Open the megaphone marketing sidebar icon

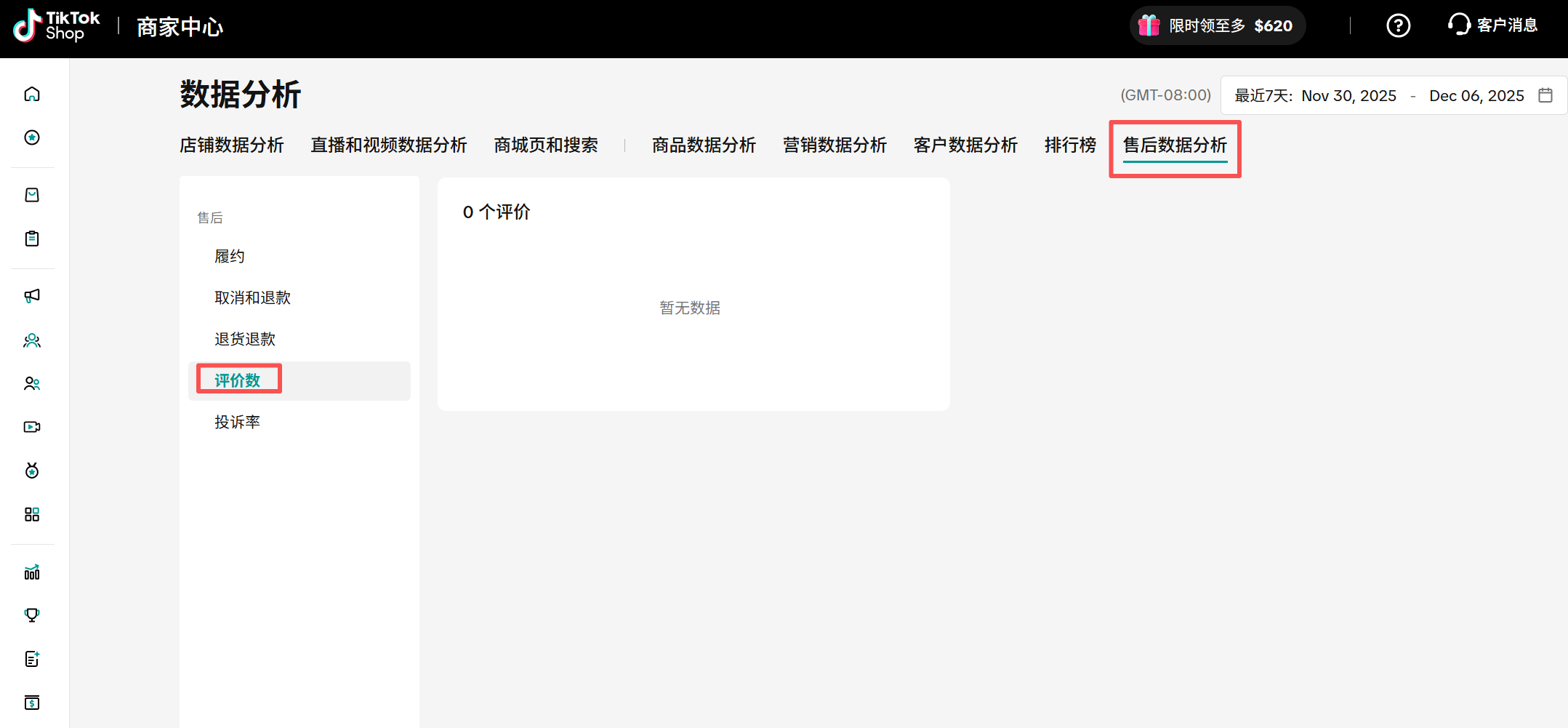32,296
